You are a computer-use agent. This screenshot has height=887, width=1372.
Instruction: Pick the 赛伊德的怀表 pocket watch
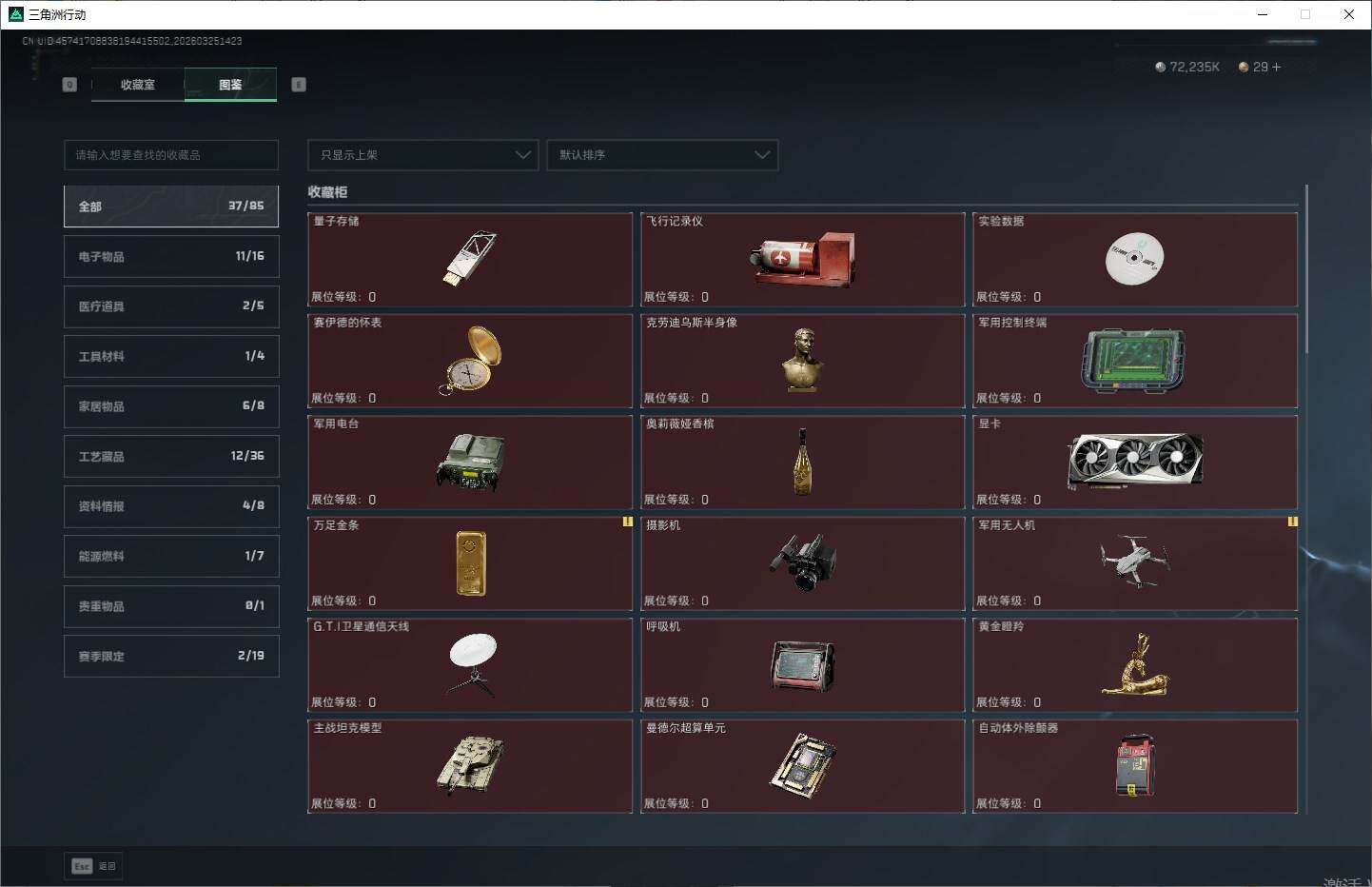coord(470,361)
